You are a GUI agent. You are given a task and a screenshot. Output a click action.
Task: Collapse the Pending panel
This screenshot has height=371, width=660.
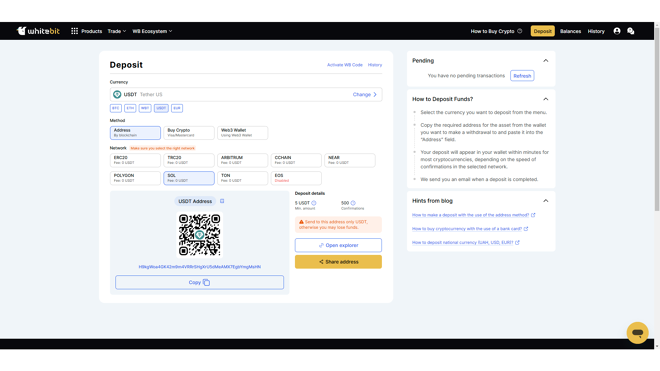546,61
